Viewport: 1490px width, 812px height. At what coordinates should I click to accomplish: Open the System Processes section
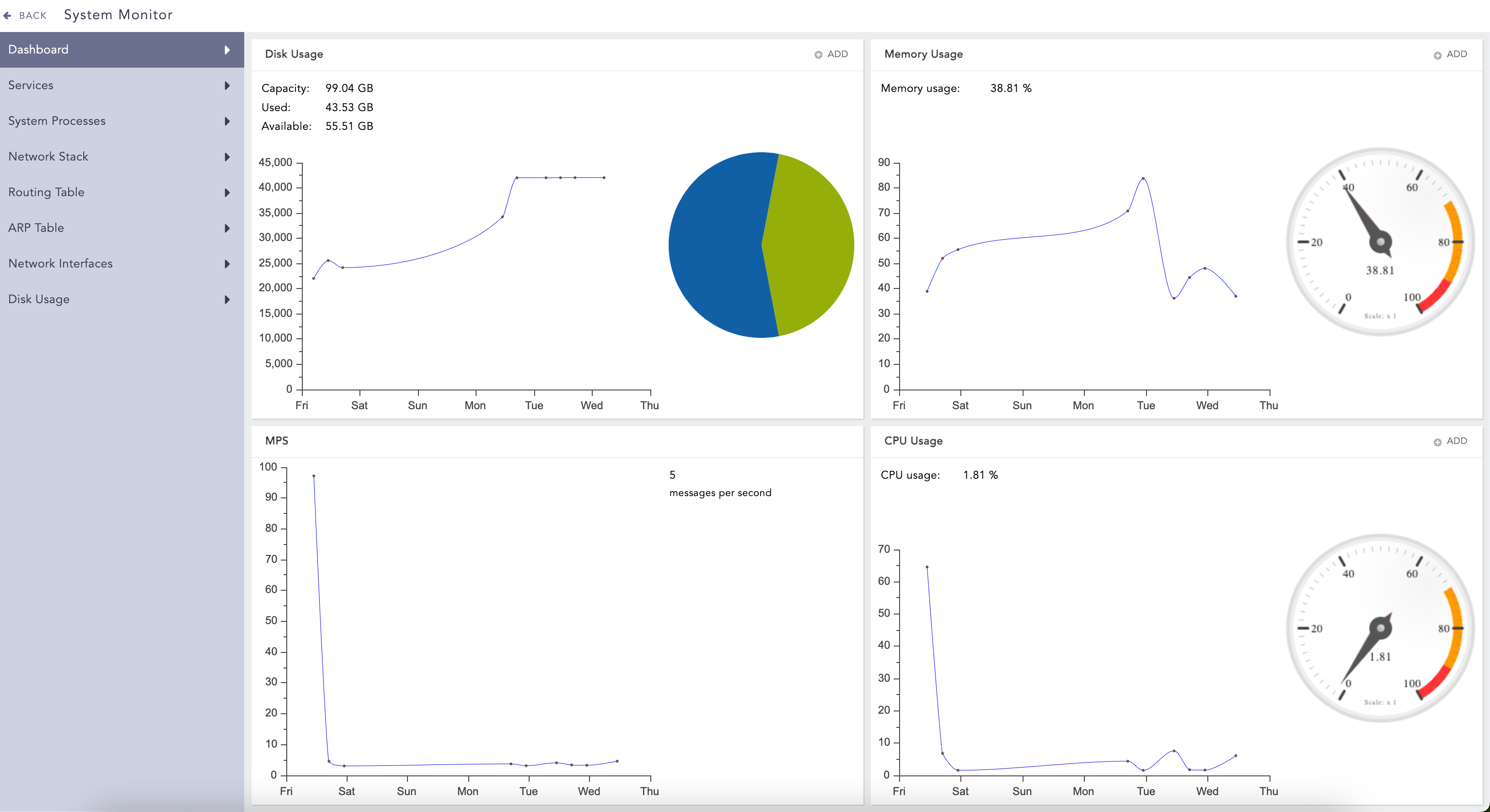pos(57,121)
